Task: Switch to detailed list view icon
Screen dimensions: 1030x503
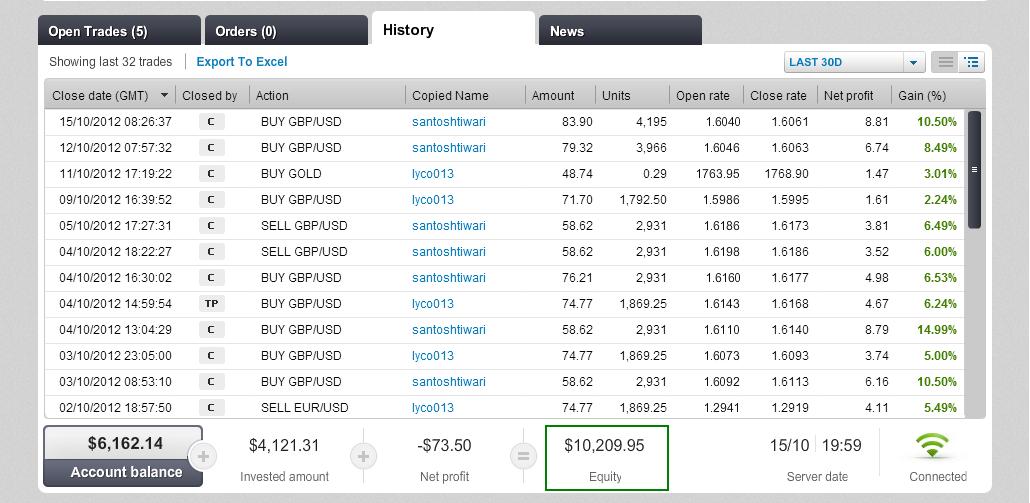Action: point(971,62)
